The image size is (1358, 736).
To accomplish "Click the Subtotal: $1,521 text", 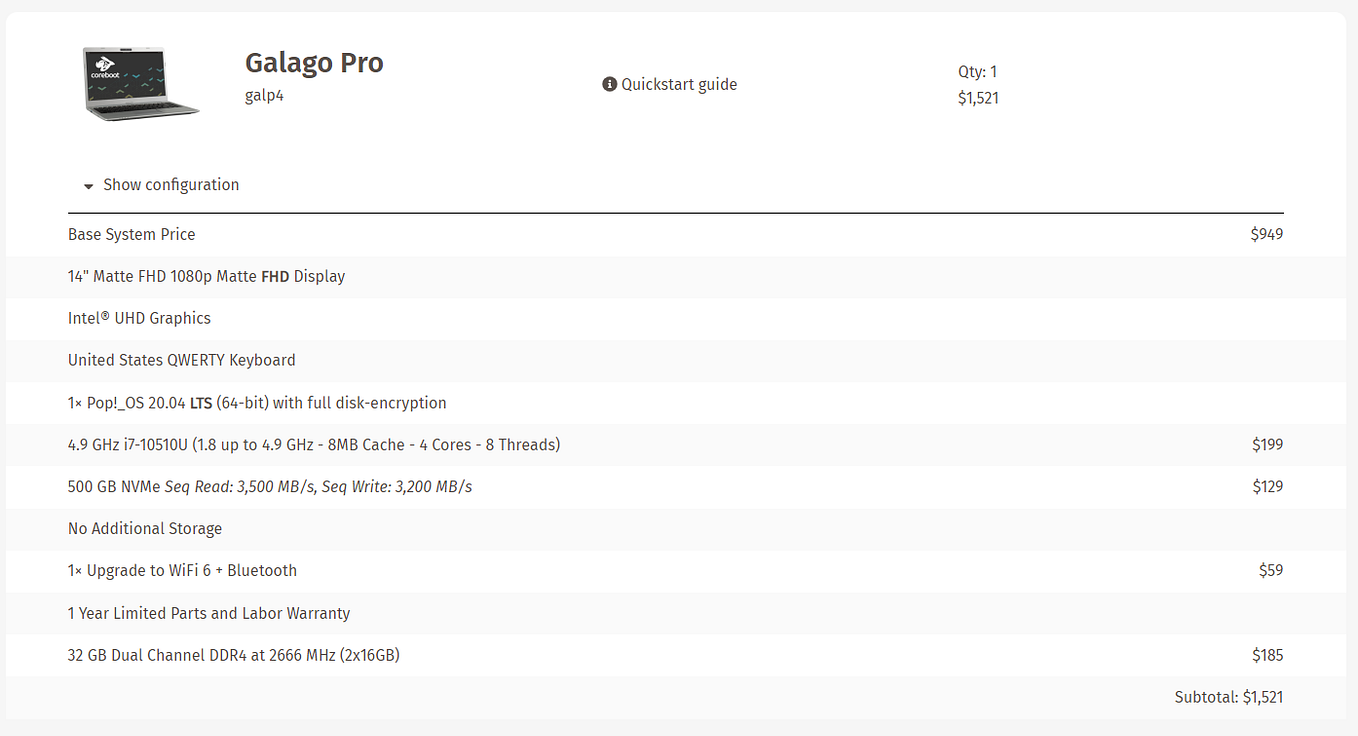I will 1229,698.
